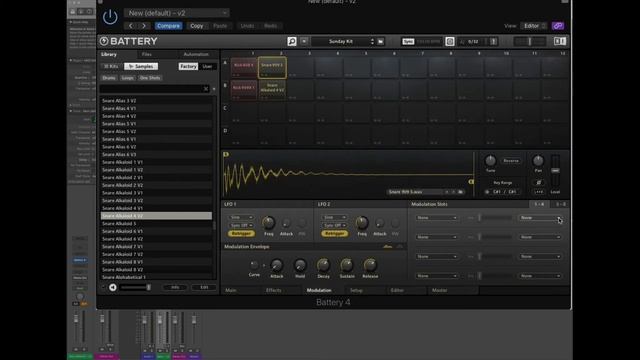Click the magnifier browser icon
The height and width of the screenshot is (360, 640).
[291, 41]
